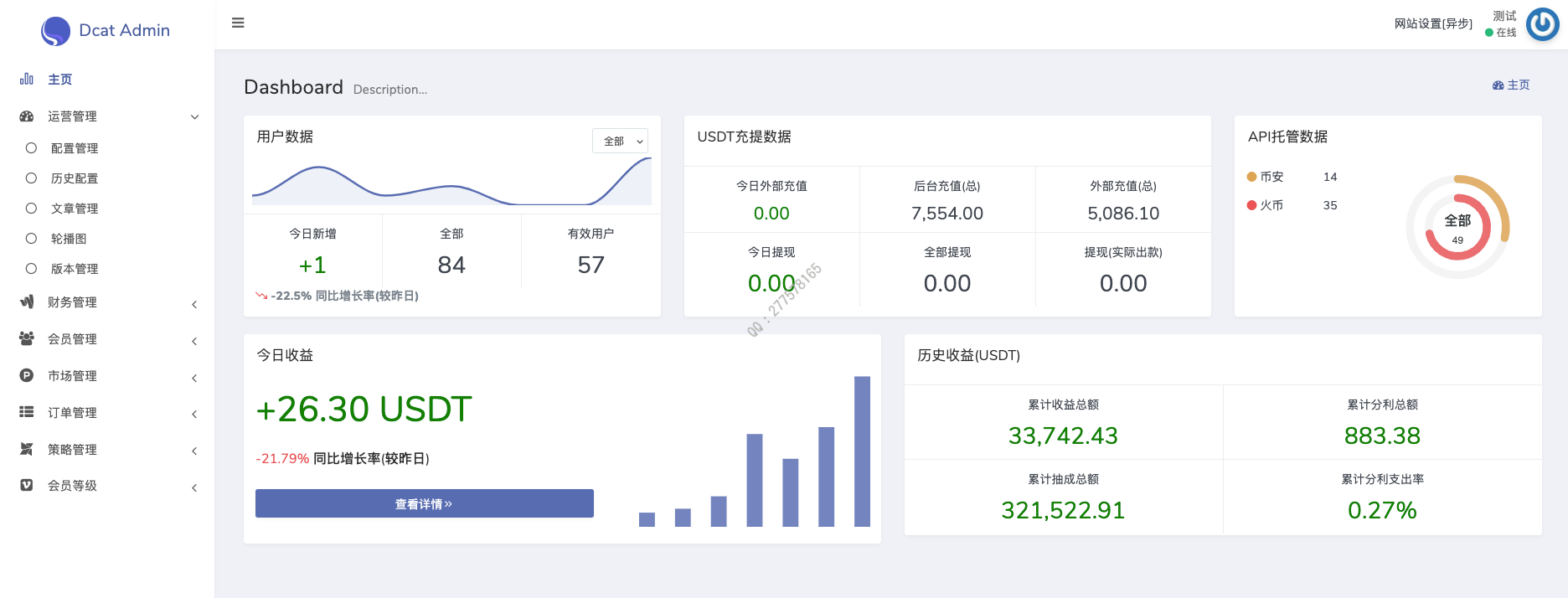Click the bar chart icon beside 主页
The image size is (1568, 598).
tap(27, 79)
